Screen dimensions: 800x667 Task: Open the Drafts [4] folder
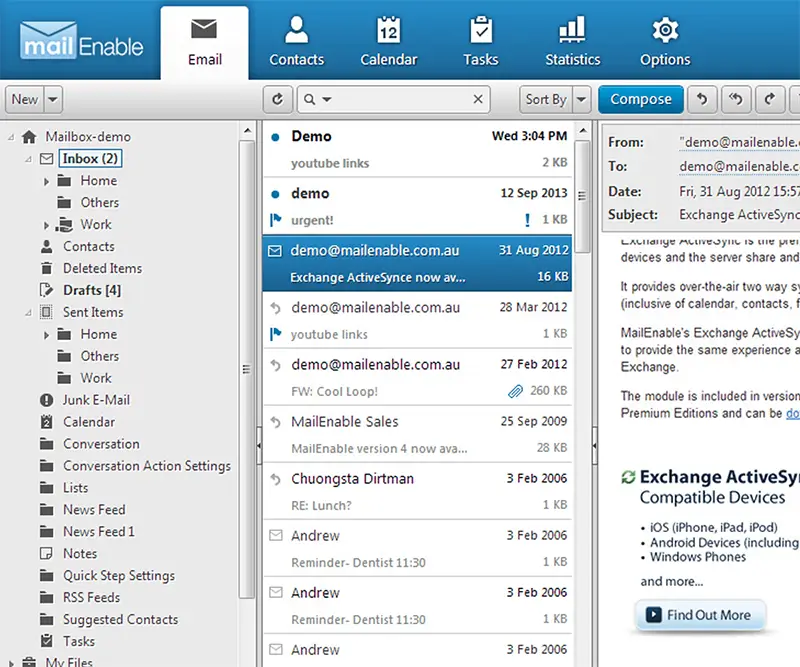click(92, 290)
